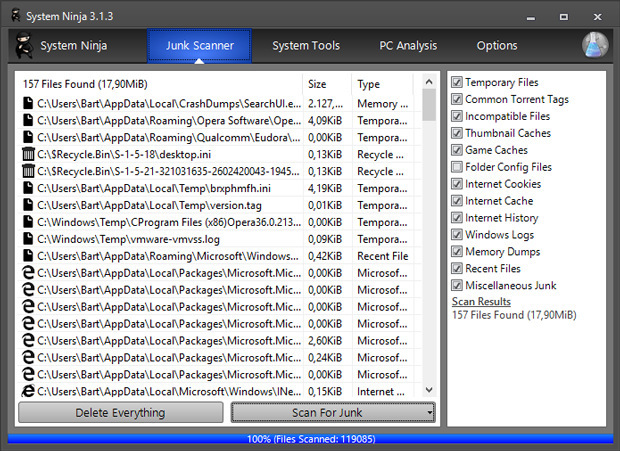Image resolution: width=620 pixels, height=451 pixels.
Task: Click file icon of brxphmfh.ini row
Action: pyautogui.click(x=28, y=188)
